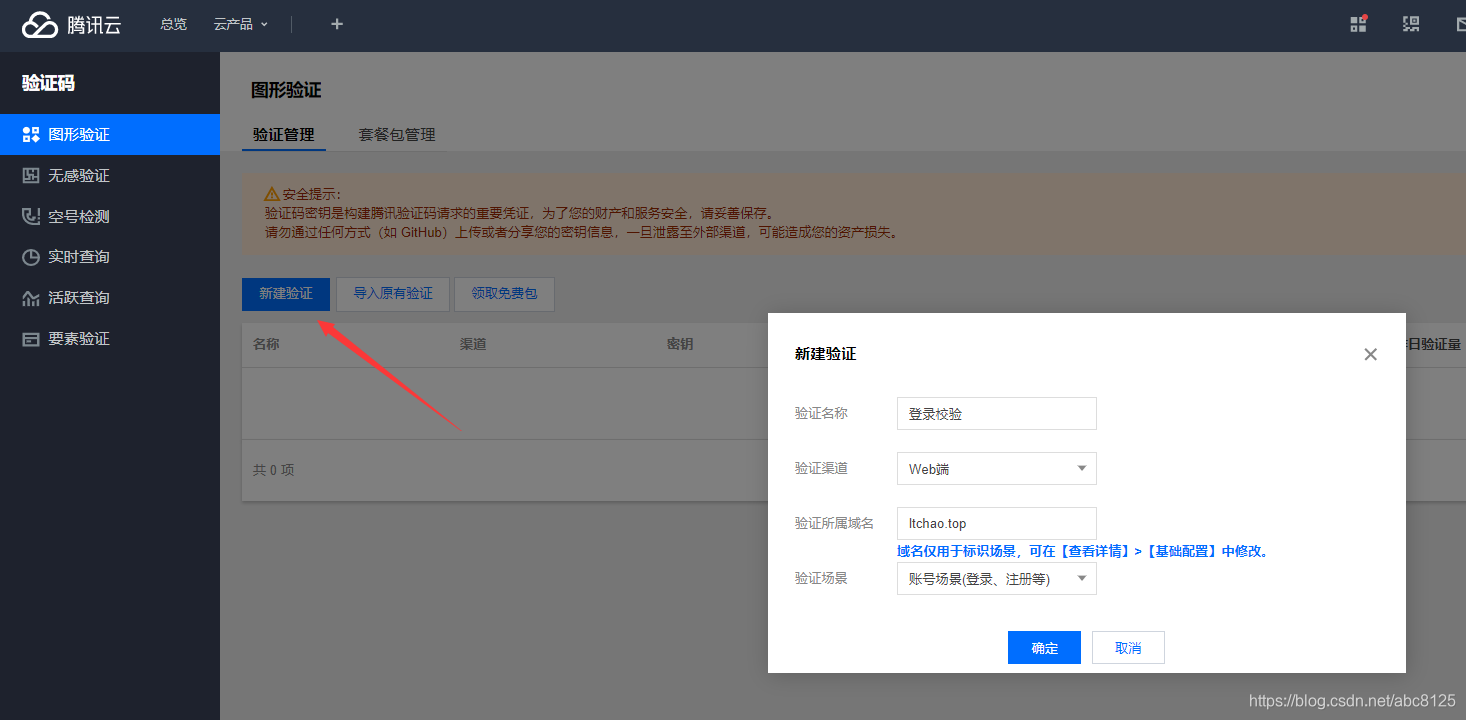Expand the 云产品 dropdown
1466x720 pixels.
click(241, 24)
